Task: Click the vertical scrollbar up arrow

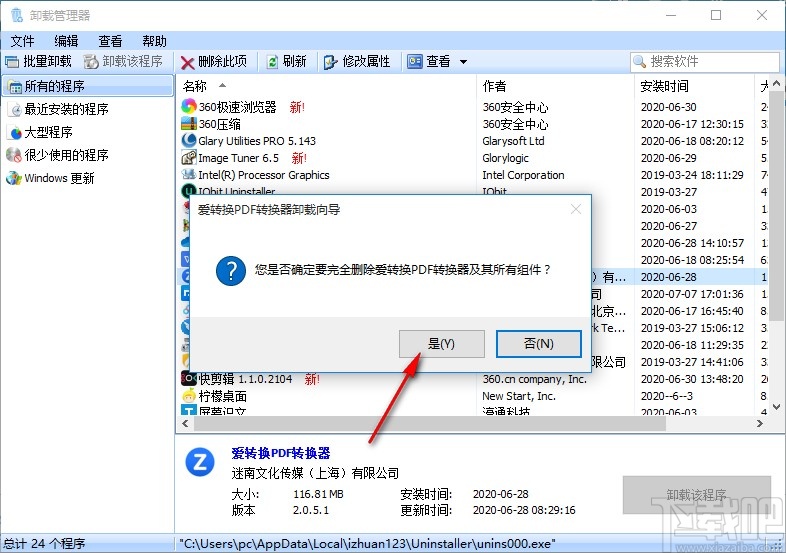Action: click(x=776, y=83)
